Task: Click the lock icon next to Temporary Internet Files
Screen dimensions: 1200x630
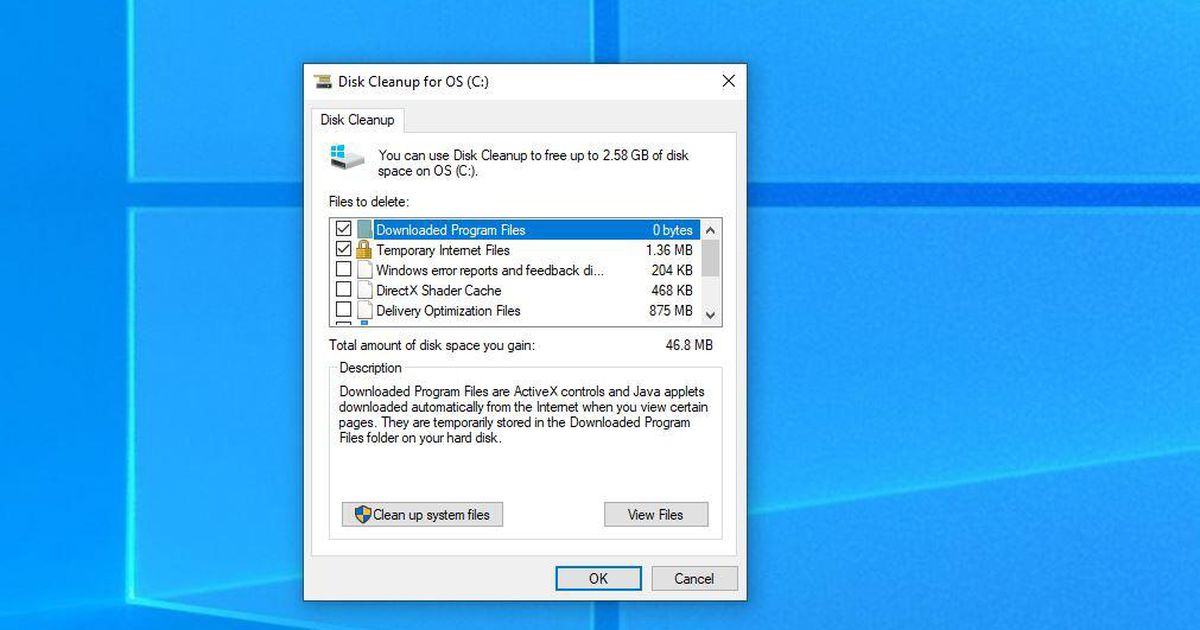Action: [364, 250]
